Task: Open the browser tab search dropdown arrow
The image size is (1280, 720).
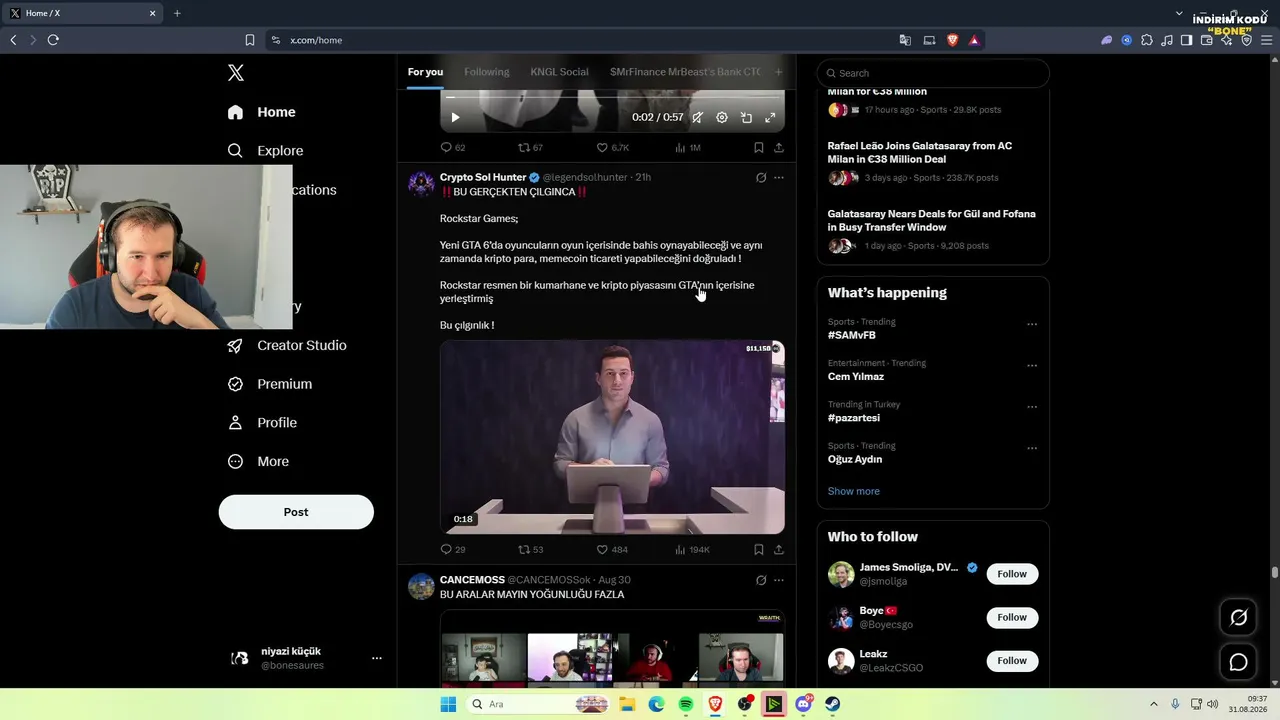Action: pyautogui.click(x=1181, y=13)
